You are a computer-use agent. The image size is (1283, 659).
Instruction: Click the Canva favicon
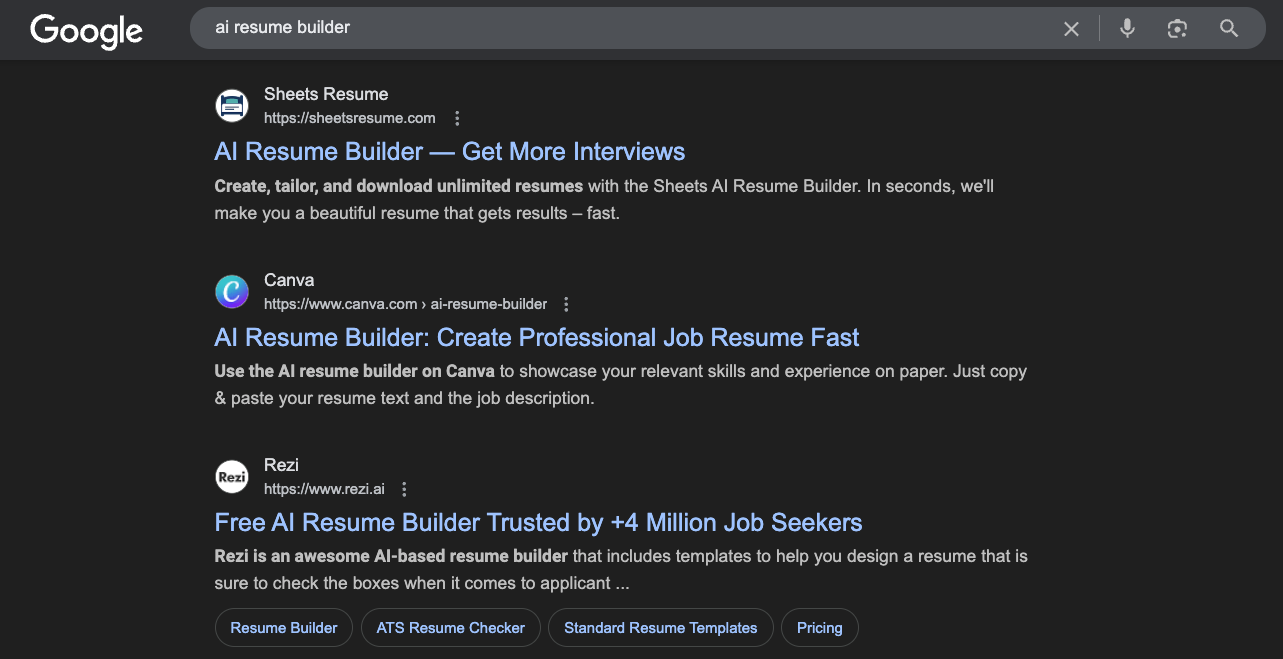click(x=232, y=292)
